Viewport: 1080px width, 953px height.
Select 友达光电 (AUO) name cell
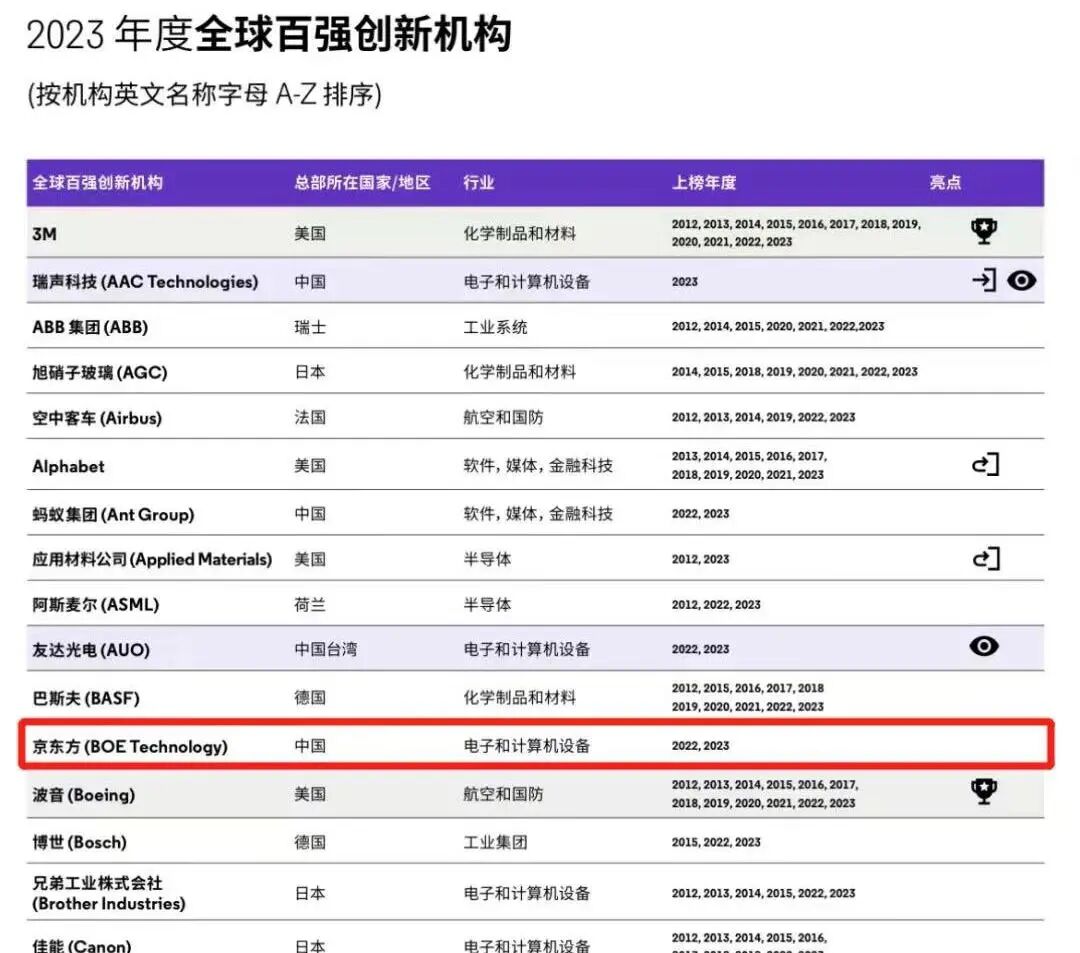(x=91, y=649)
